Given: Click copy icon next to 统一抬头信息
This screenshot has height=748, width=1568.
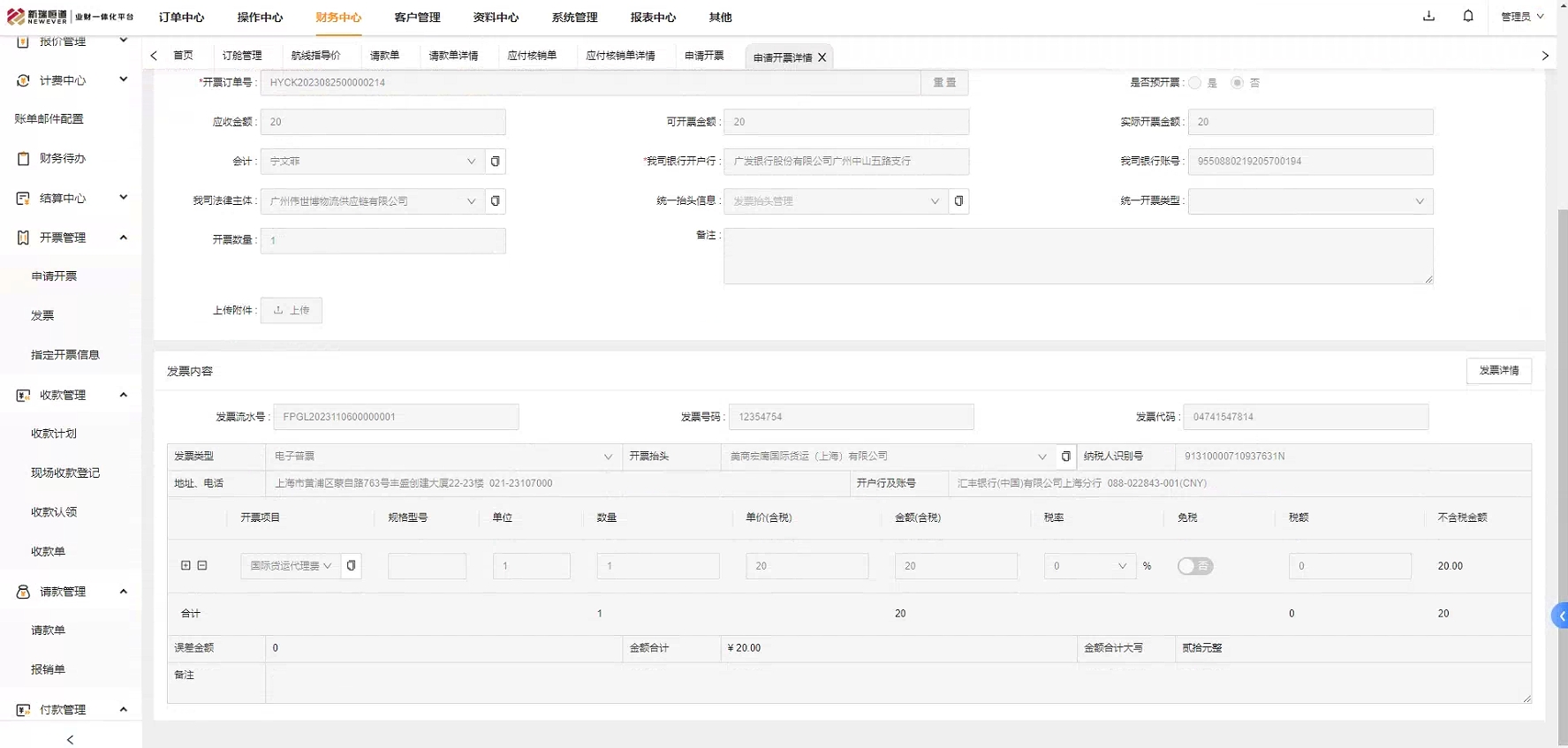Looking at the screenshot, I should point(958,201).
